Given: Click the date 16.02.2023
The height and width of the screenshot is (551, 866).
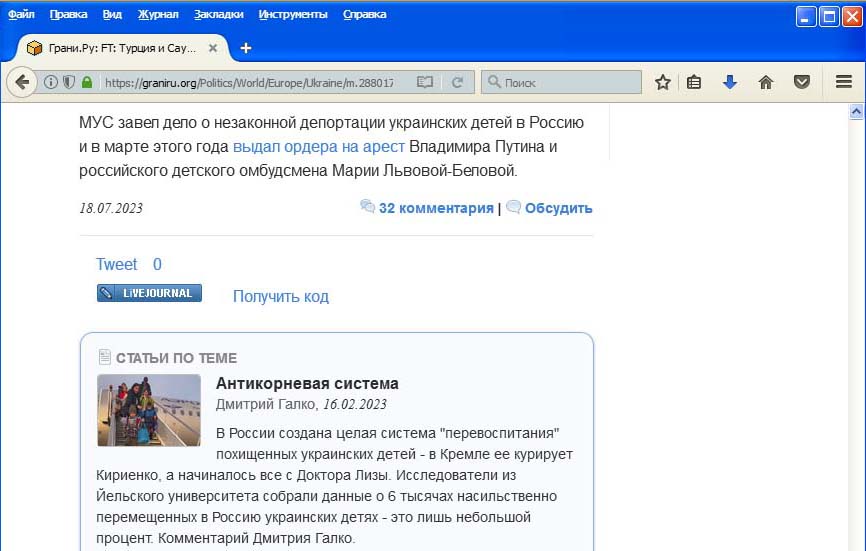Looking at the screenshot, I should coord(355,405).
